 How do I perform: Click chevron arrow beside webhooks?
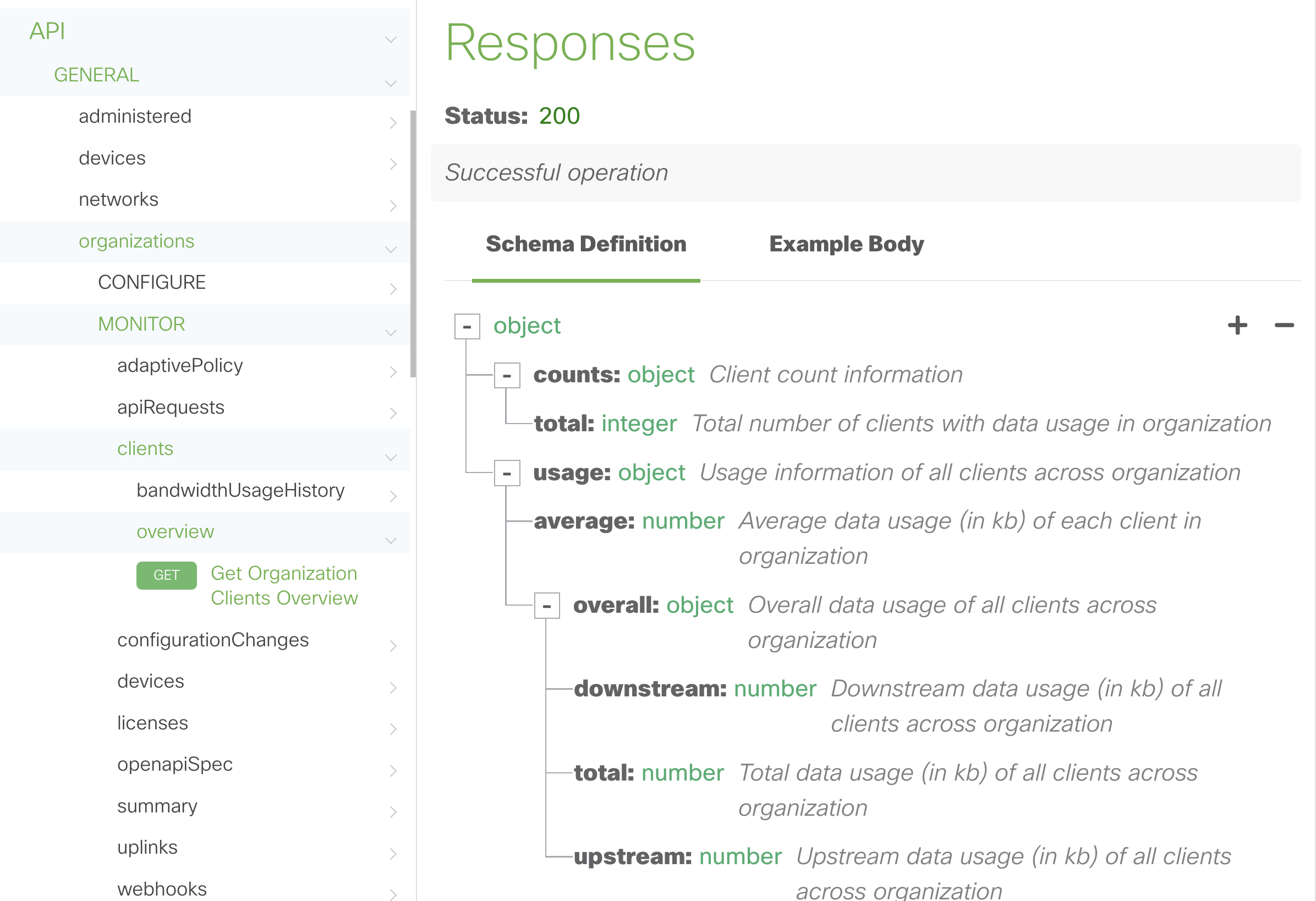[393, 894]
